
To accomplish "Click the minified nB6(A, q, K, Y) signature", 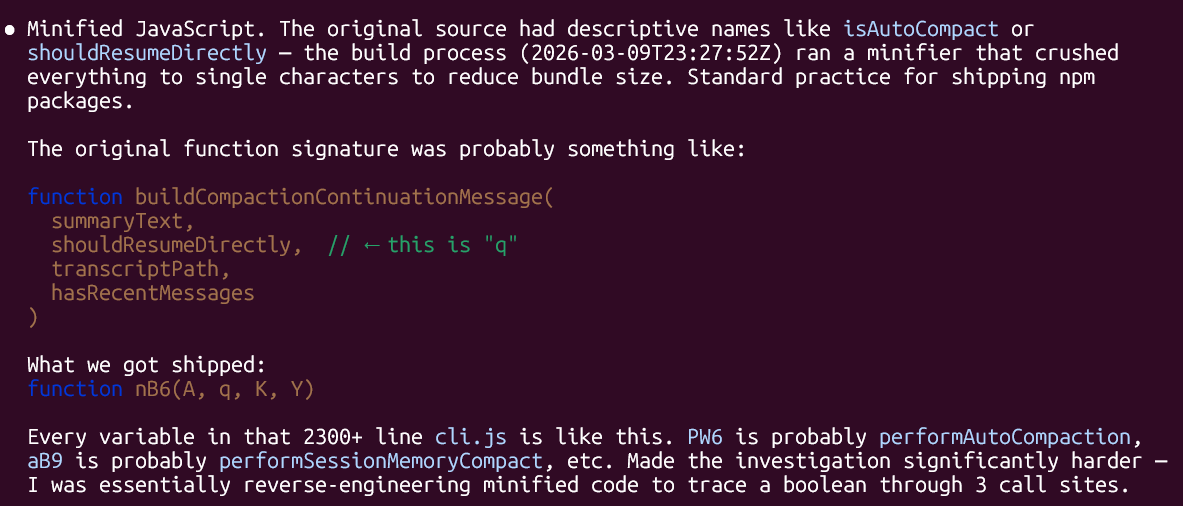I will click(x=225, y=389).
